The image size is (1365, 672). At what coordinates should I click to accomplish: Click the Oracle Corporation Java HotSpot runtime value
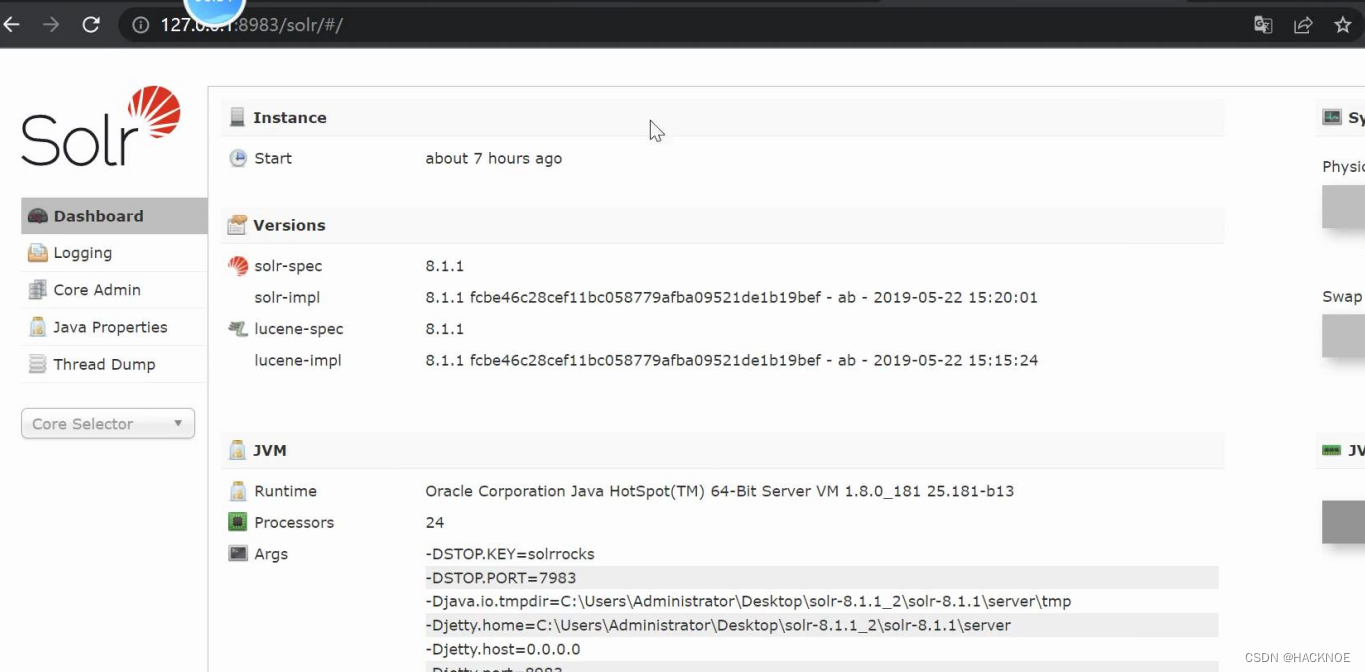click(720, 491)
